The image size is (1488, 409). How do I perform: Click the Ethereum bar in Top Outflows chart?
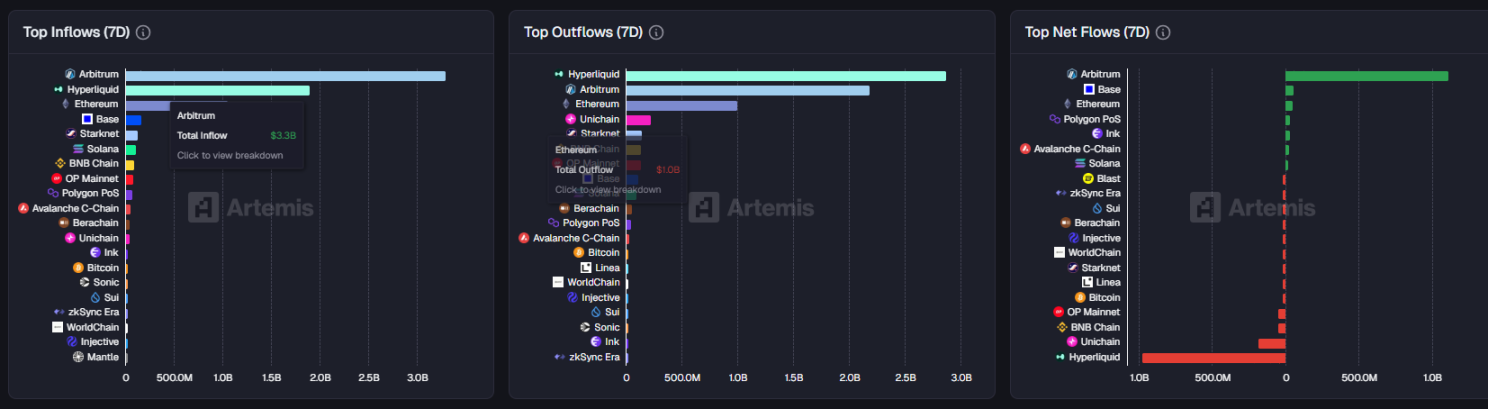[681, 105]
